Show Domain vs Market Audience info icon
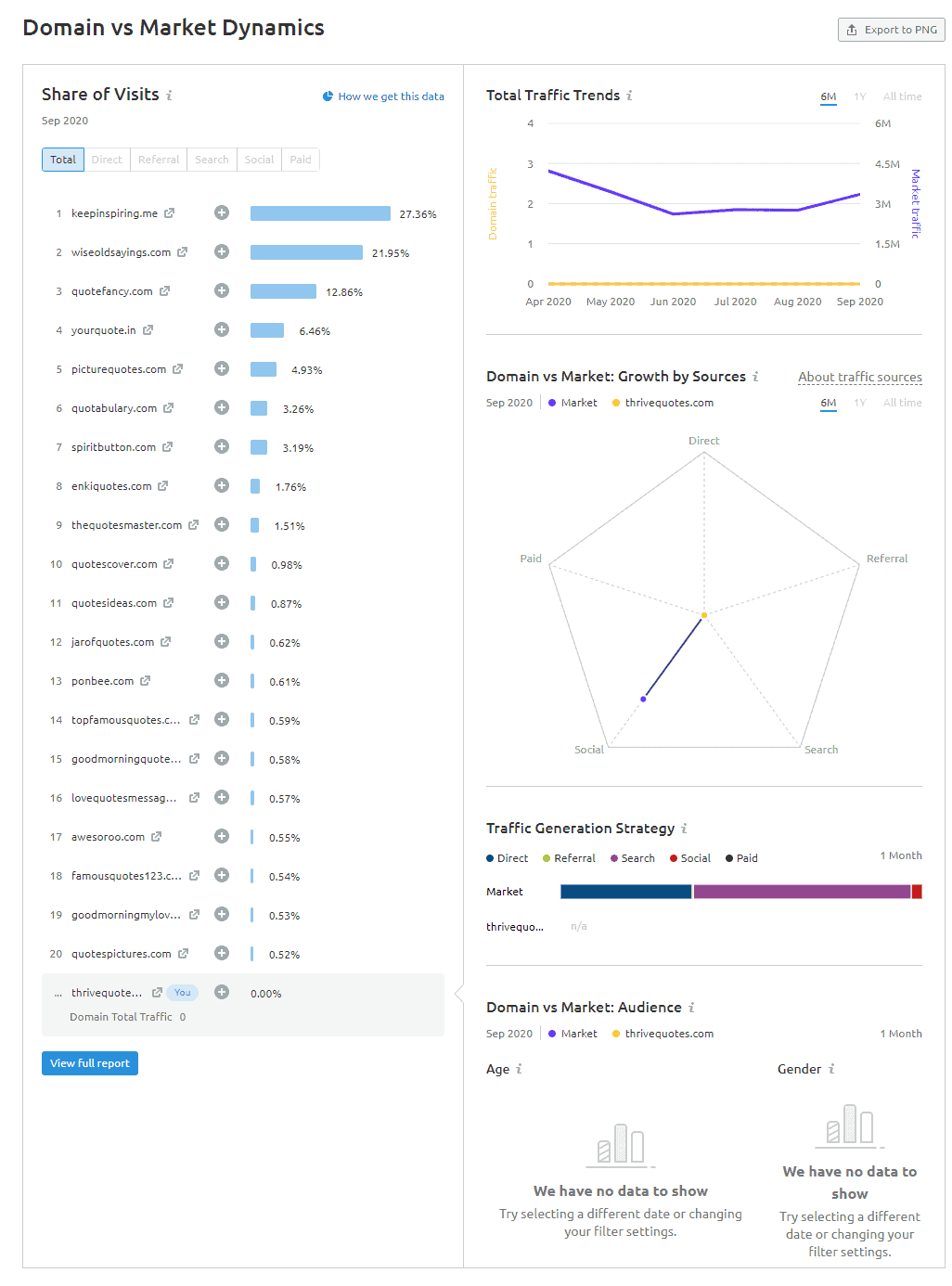The height and width of the screenshot is (1286, 952). pos(691,1008)
